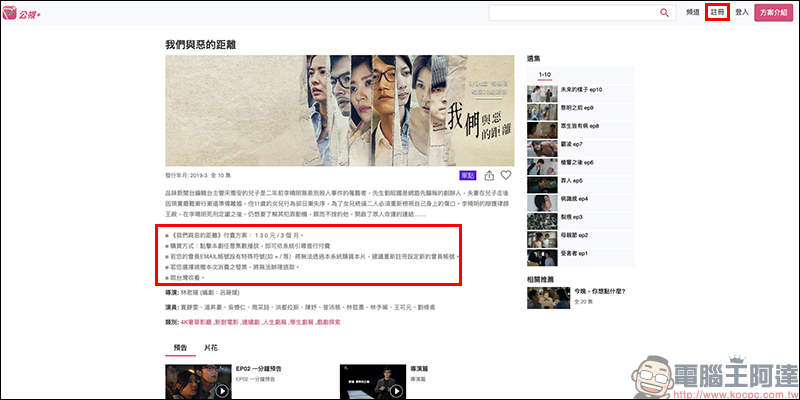
Task: Click the 付費方案 130元/3個月 line
Action: [234, 236]
